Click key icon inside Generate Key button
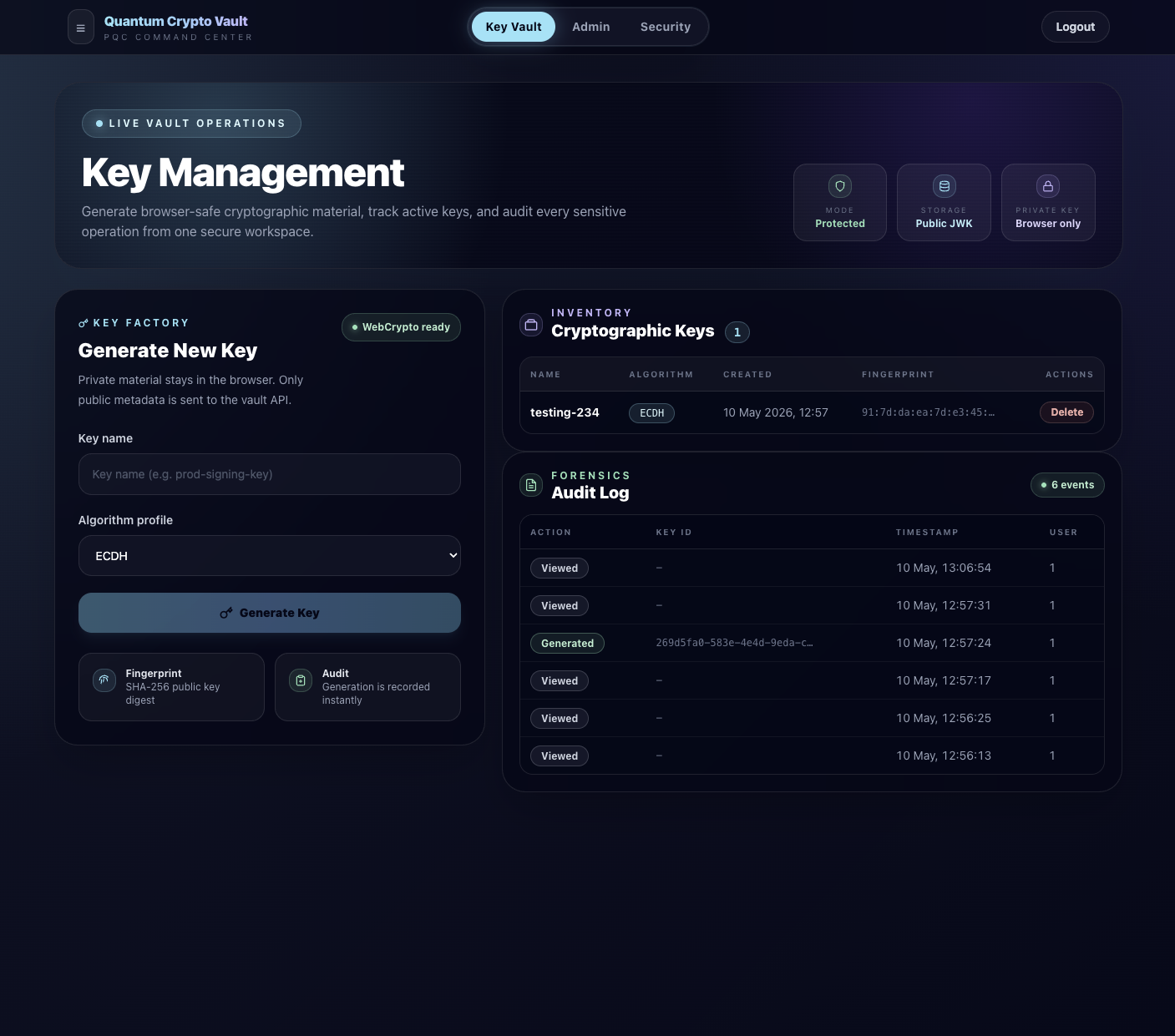 [226, 613]
